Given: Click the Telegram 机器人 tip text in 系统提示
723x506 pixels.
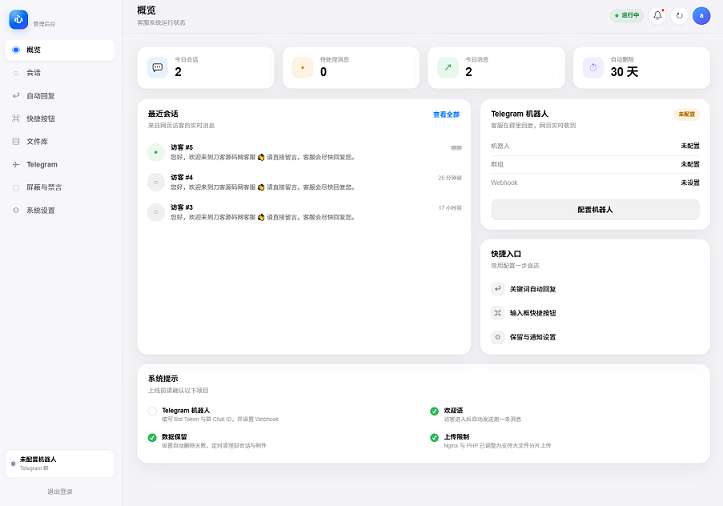Looking at the screenshot, I should [186, 410].
